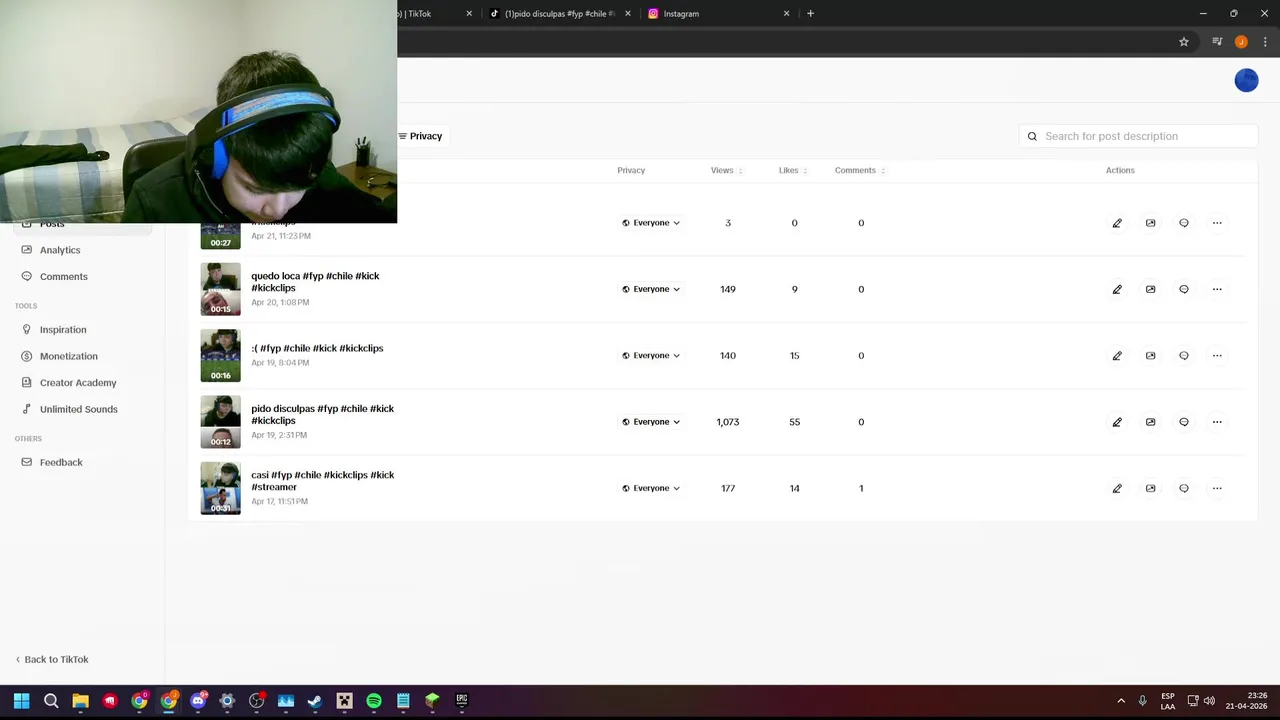Change privacy of 'quedo loca' post dropdown
This screenshot has height=720, width=1280.
pos(651,289)
